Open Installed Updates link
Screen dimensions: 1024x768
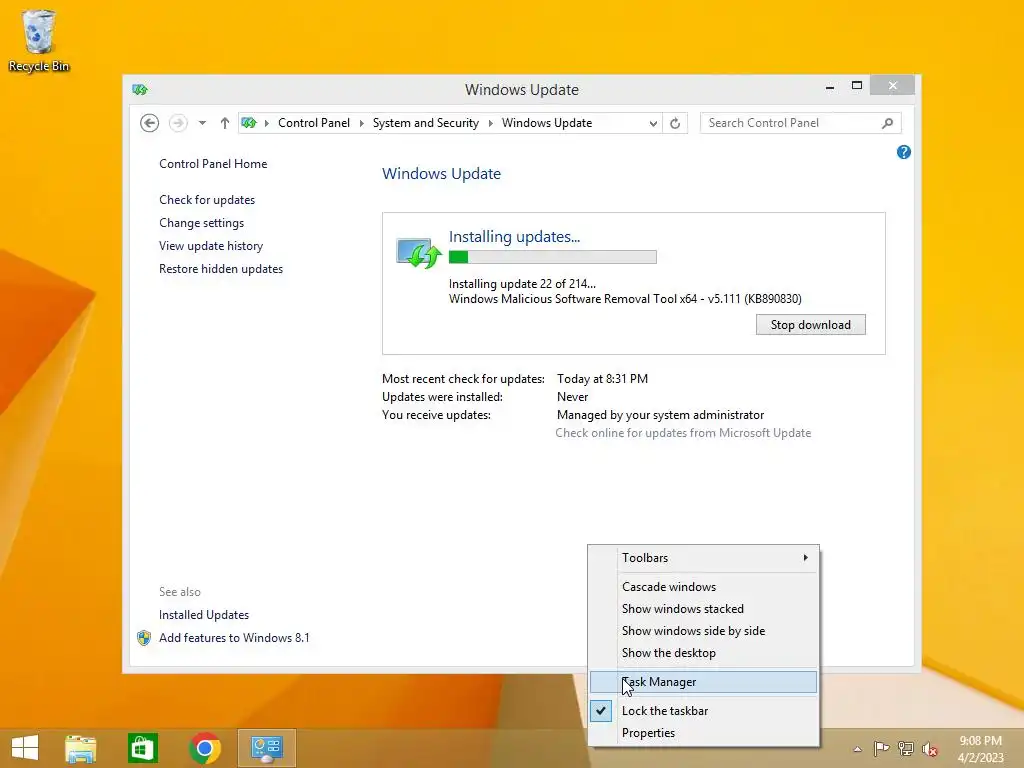[204, 615]
